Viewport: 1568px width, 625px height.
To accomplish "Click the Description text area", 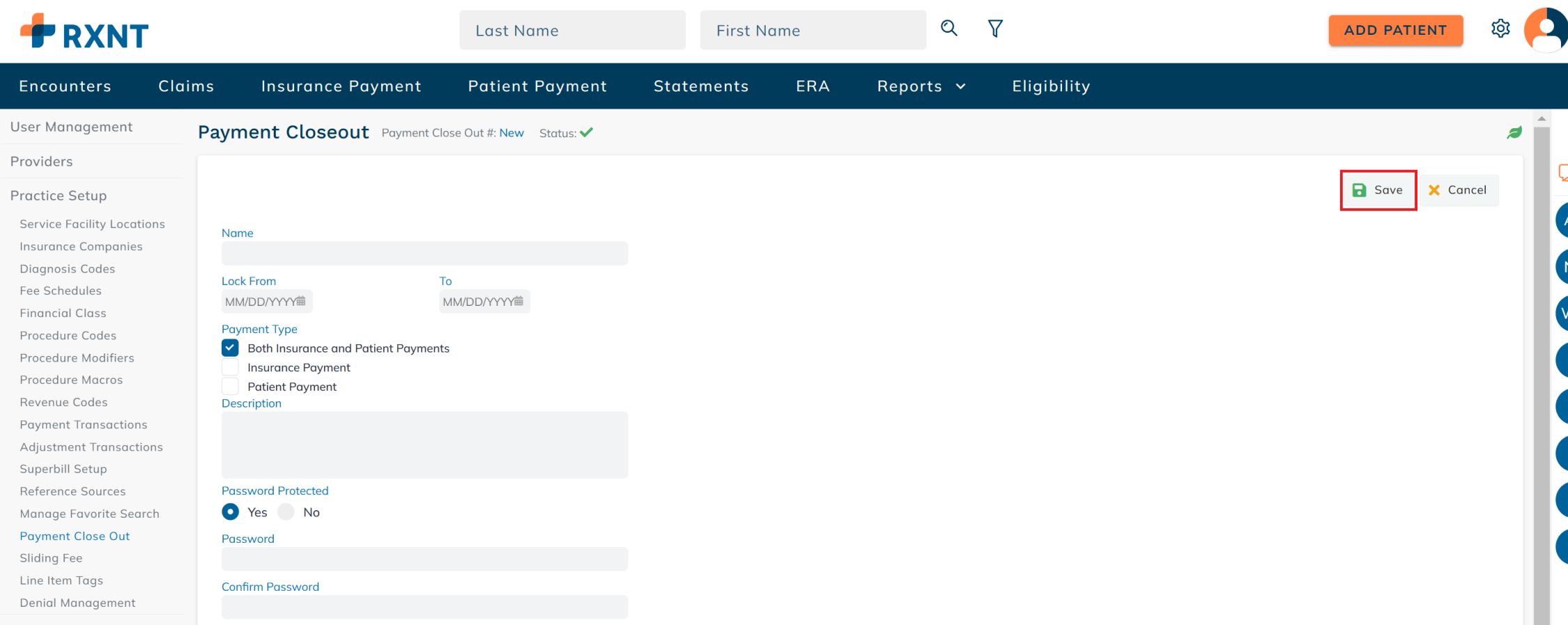I will (x=424, y=445).
